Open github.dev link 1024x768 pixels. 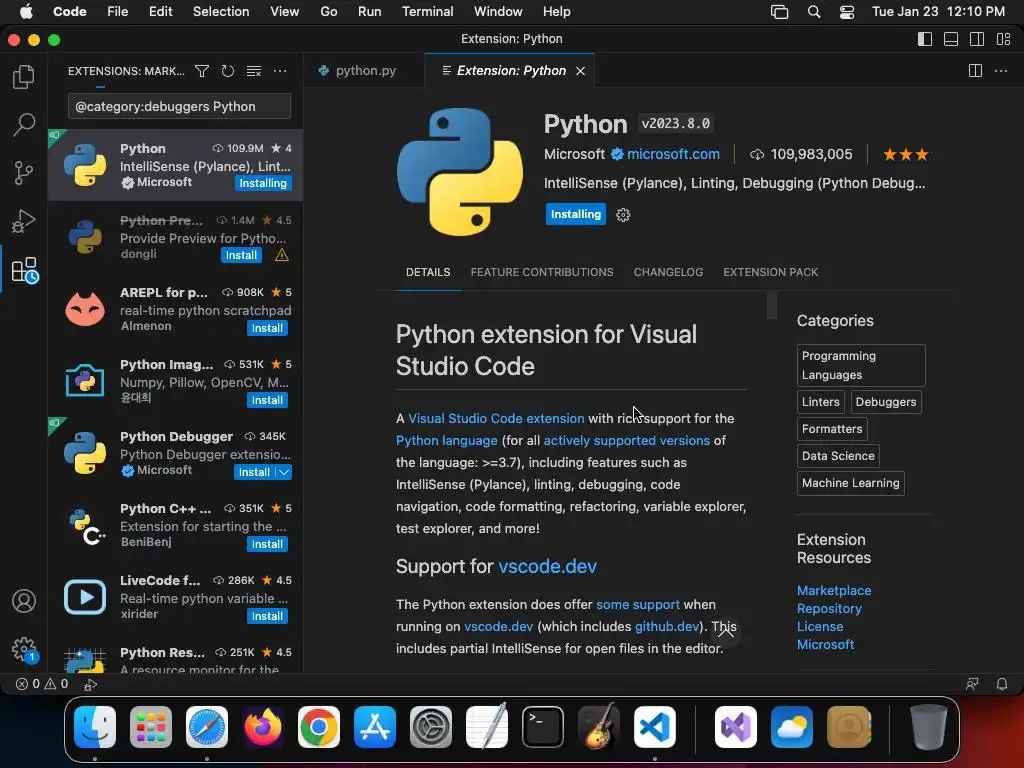click(x=667, y=626)
